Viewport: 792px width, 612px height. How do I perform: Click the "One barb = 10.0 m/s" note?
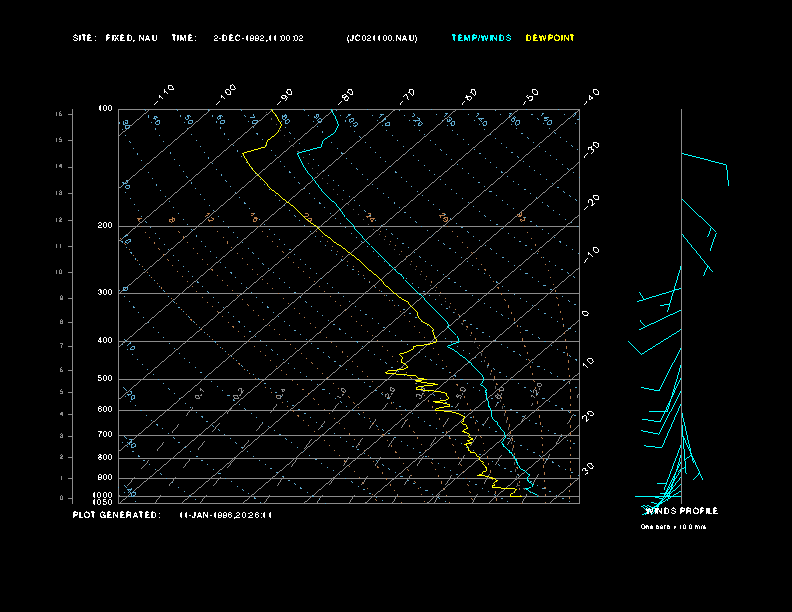coord(673,527)
